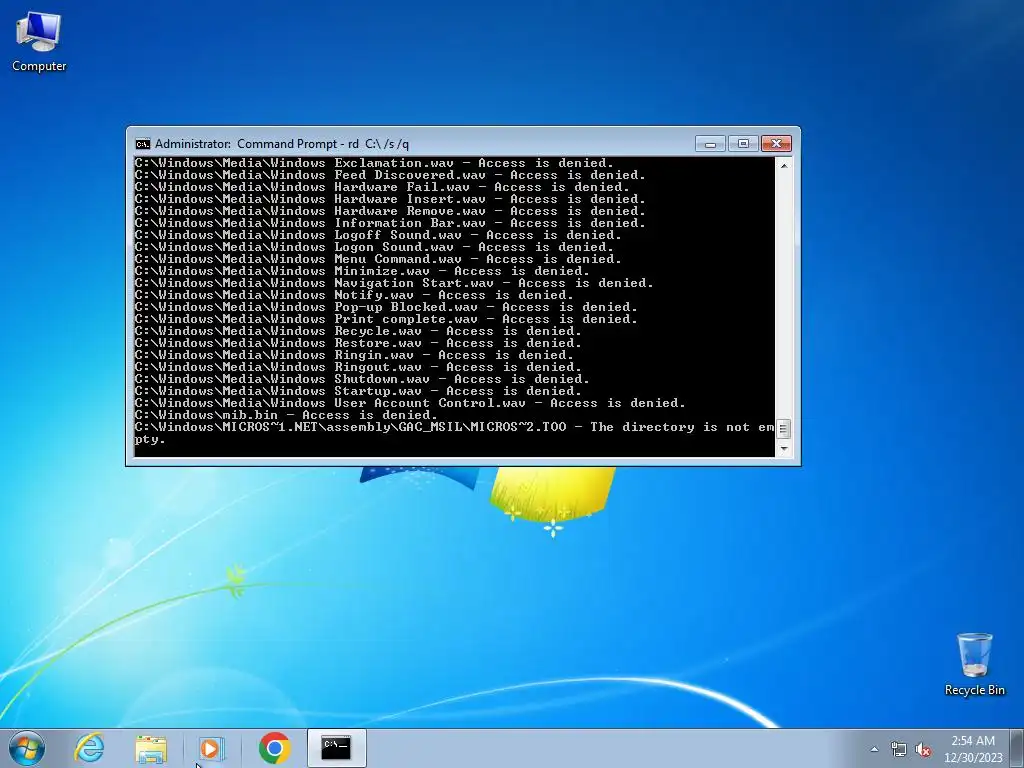Click the 'Windows Navigation Start.wav' line

pyautogui.click(x=394, y=283)
